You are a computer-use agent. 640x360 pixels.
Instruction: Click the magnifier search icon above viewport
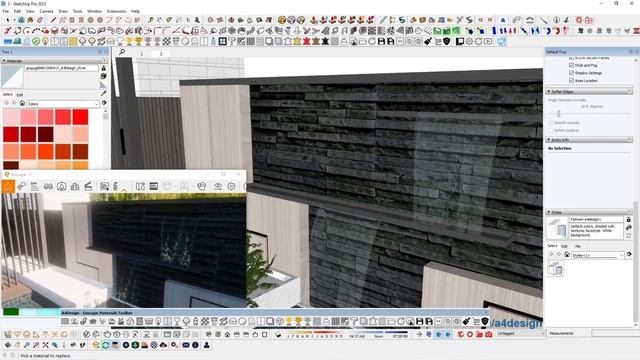point(122,52)
